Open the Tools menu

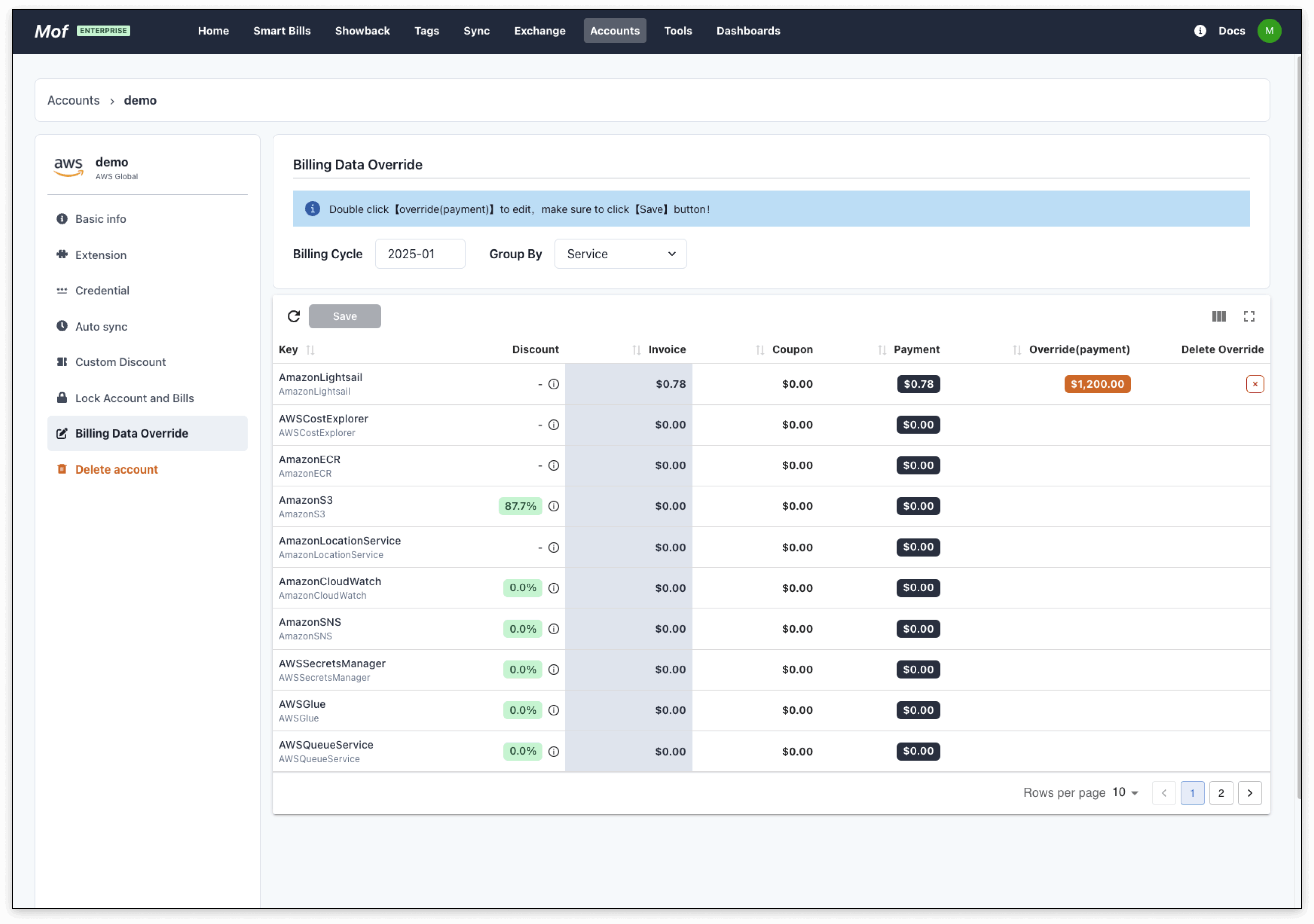click(678, 31)
